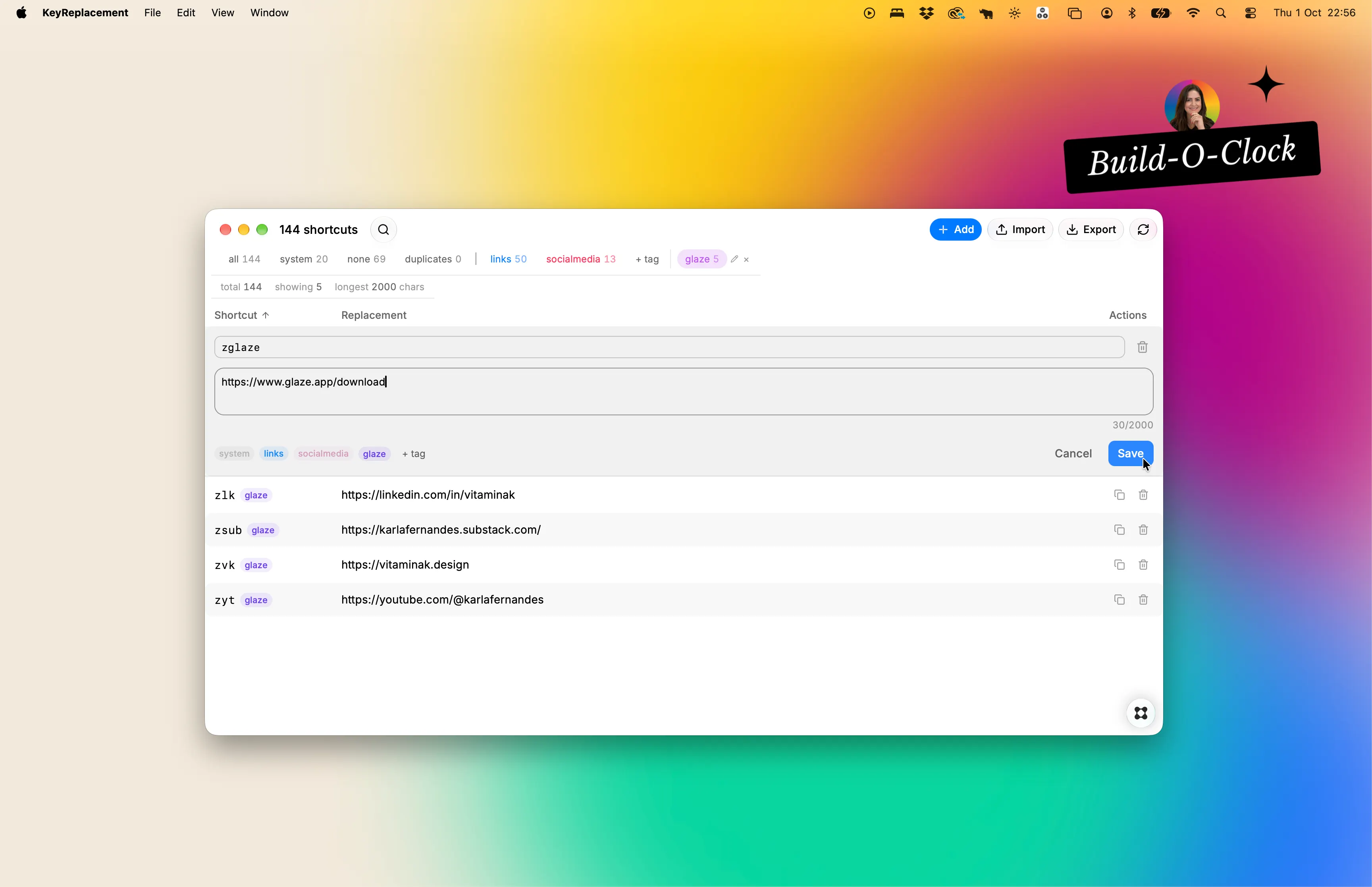Click the Import button
The width and height of the screenshot is (1372, 887).
coord(1019,230)
